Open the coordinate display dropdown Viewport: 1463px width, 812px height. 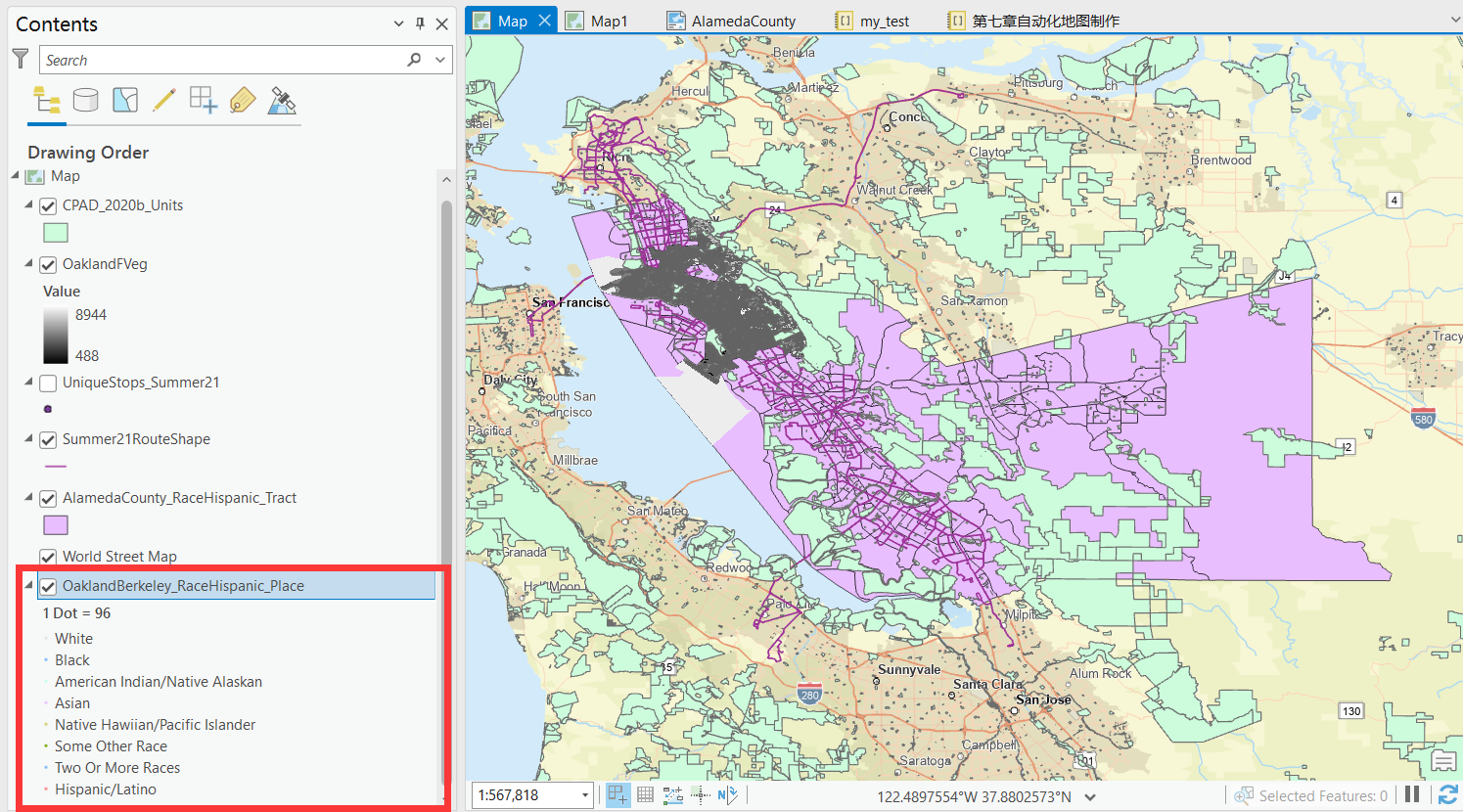[1090, 796]
